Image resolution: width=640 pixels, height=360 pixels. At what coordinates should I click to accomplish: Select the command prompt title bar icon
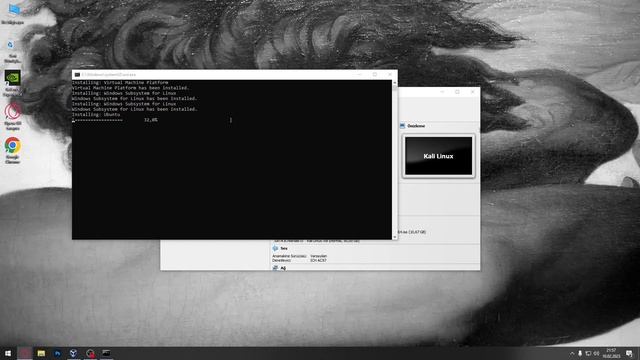tap(77, 75)
